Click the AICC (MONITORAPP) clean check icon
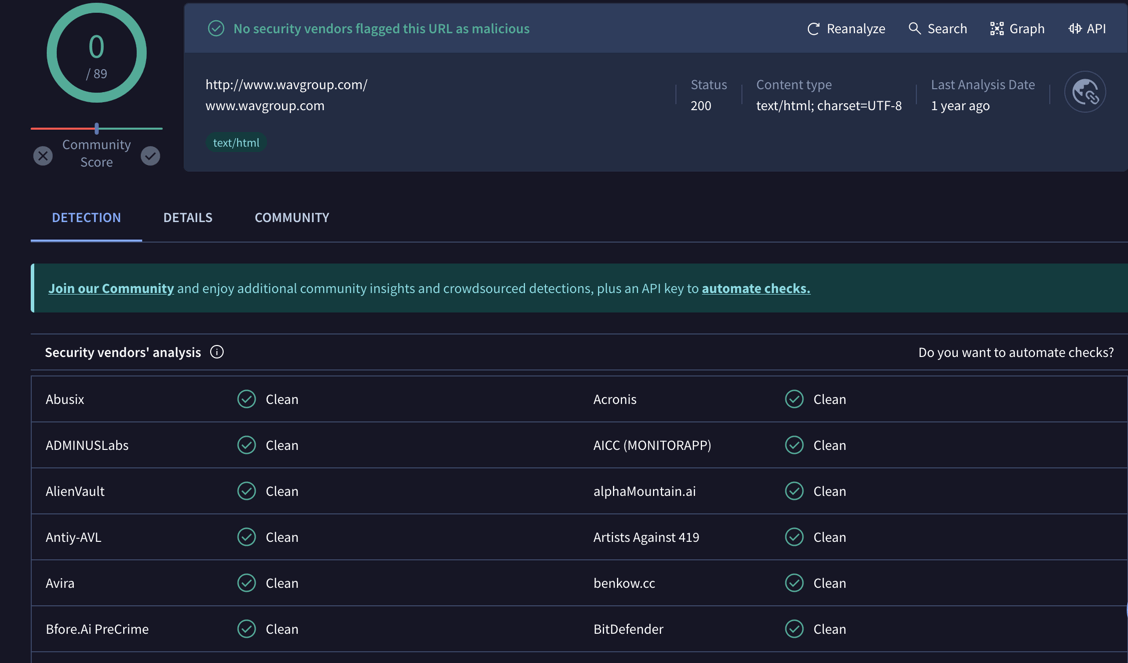The height and width of the screenshot is (663, 1128). 794,445
